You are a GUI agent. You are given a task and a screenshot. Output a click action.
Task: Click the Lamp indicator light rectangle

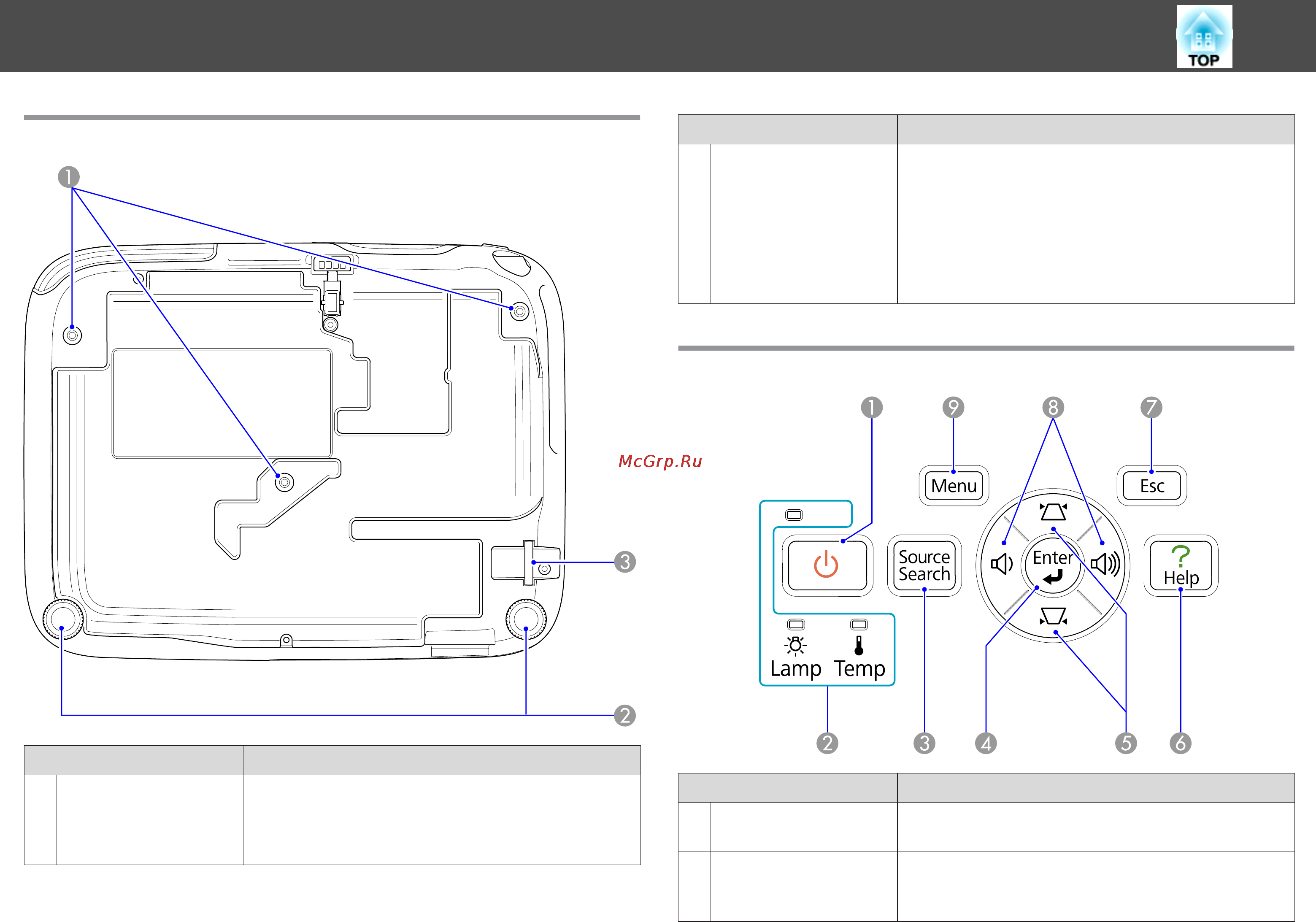(796, 625)
